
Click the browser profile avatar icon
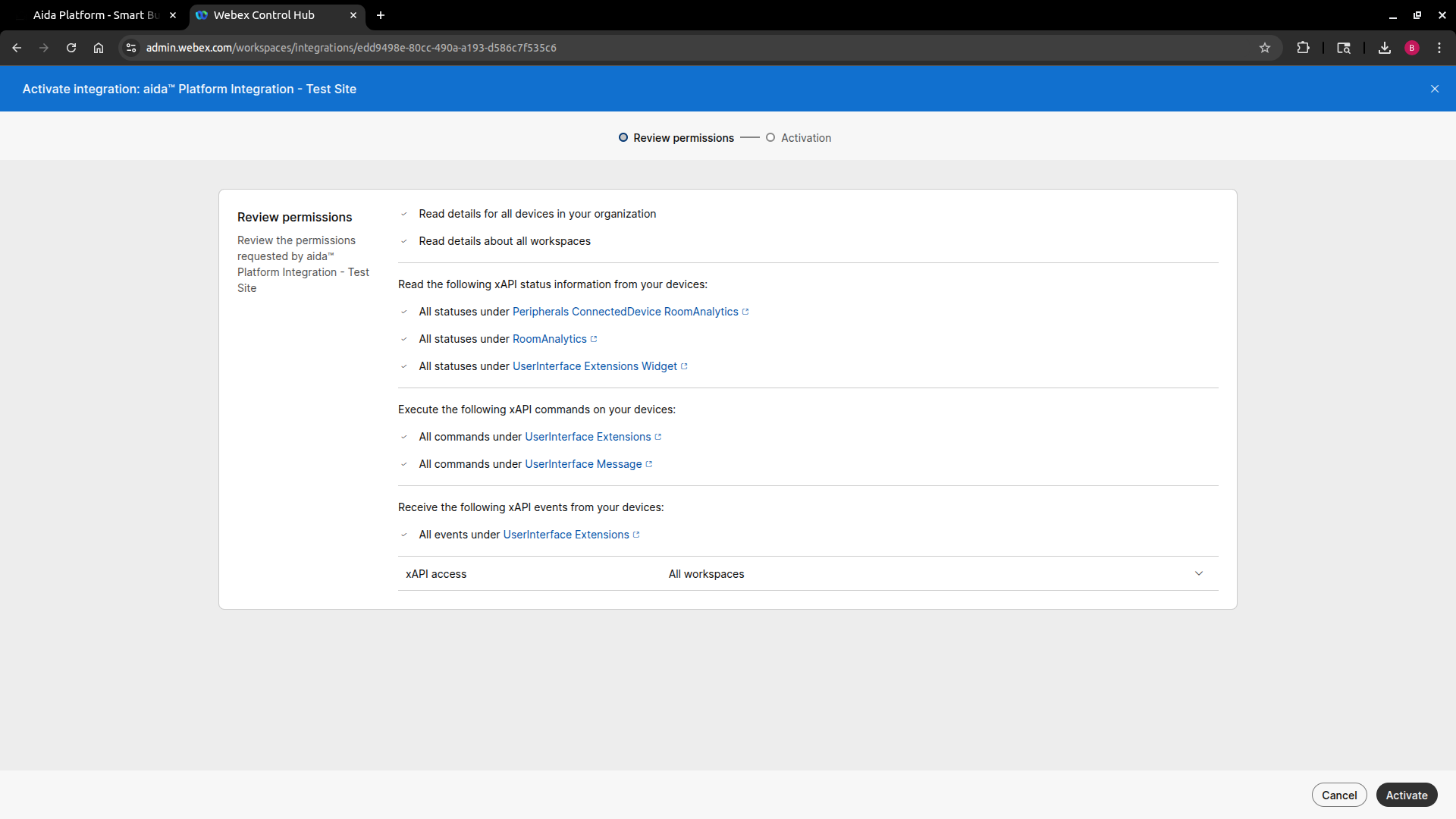(x=1411, y=48)
